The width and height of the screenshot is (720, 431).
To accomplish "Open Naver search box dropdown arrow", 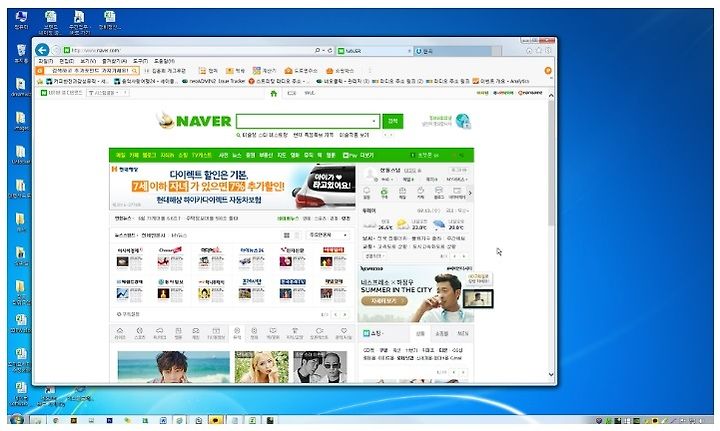I will (374, 121).
